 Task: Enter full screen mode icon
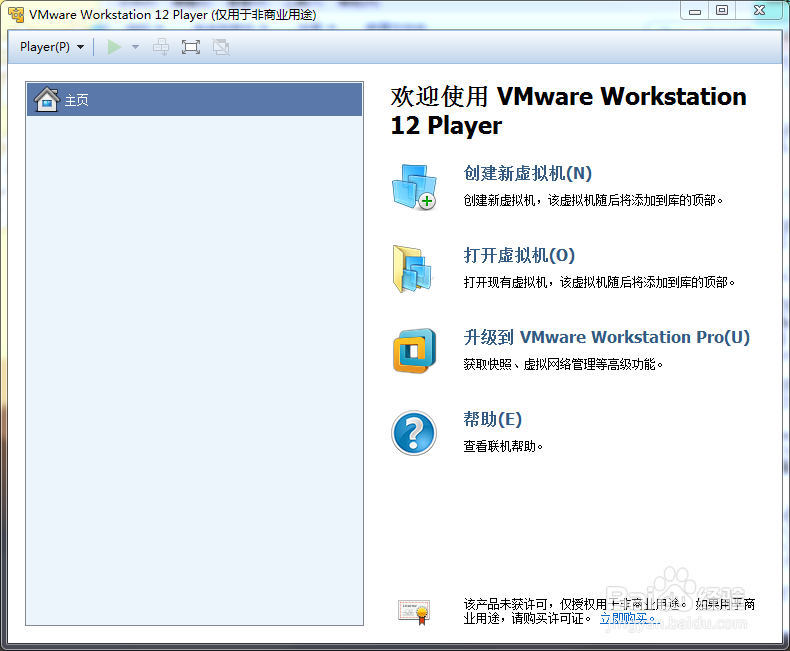click(191, 47)
